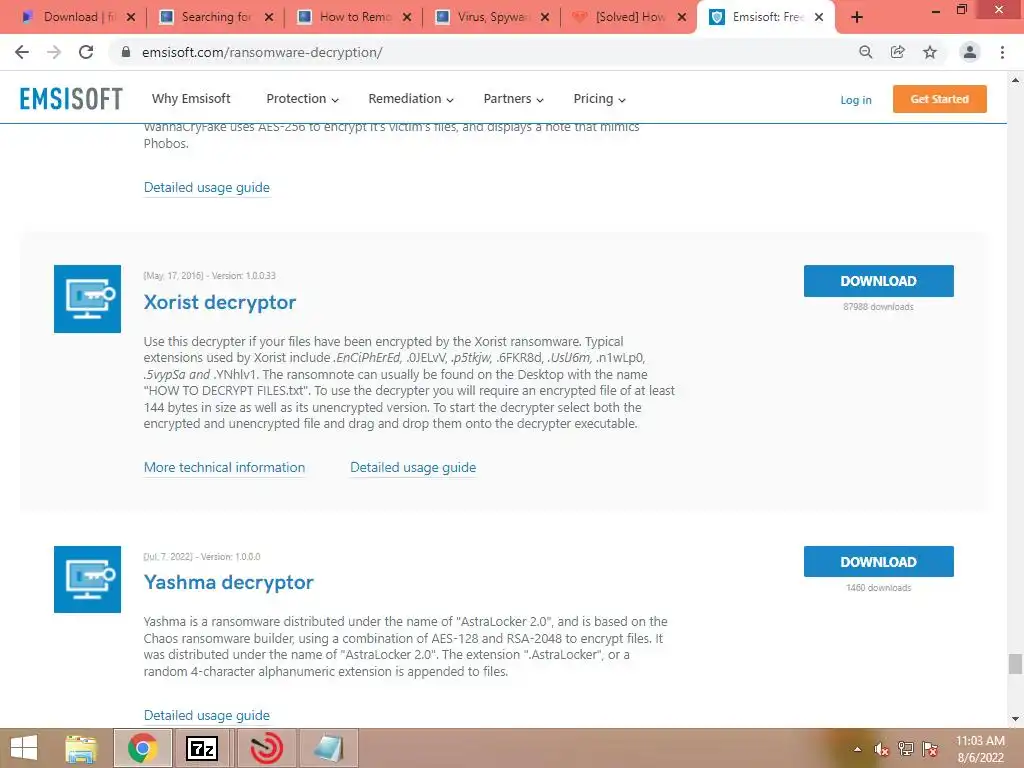Open WannaCryFake detailed usage guide link
The image size is (1024, 768).
tap(206, 187)
